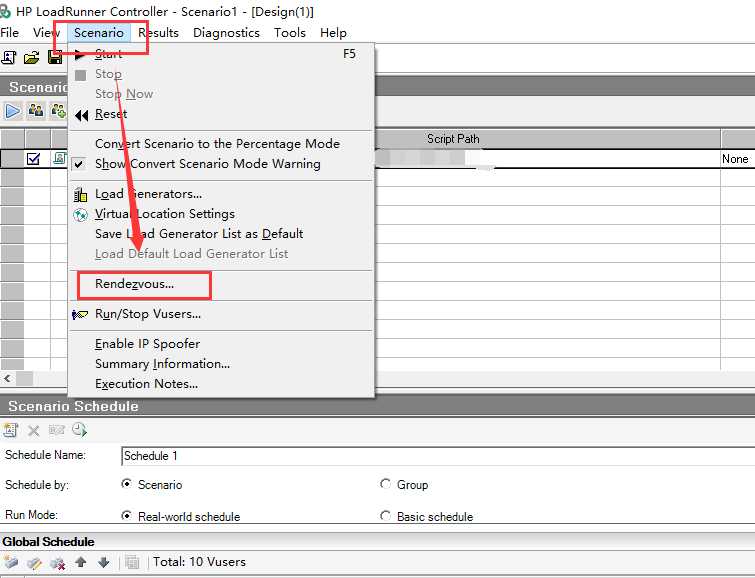Select Basic schedule run mode
This screenshot has width=755, height=578.
tap(385, 516)
